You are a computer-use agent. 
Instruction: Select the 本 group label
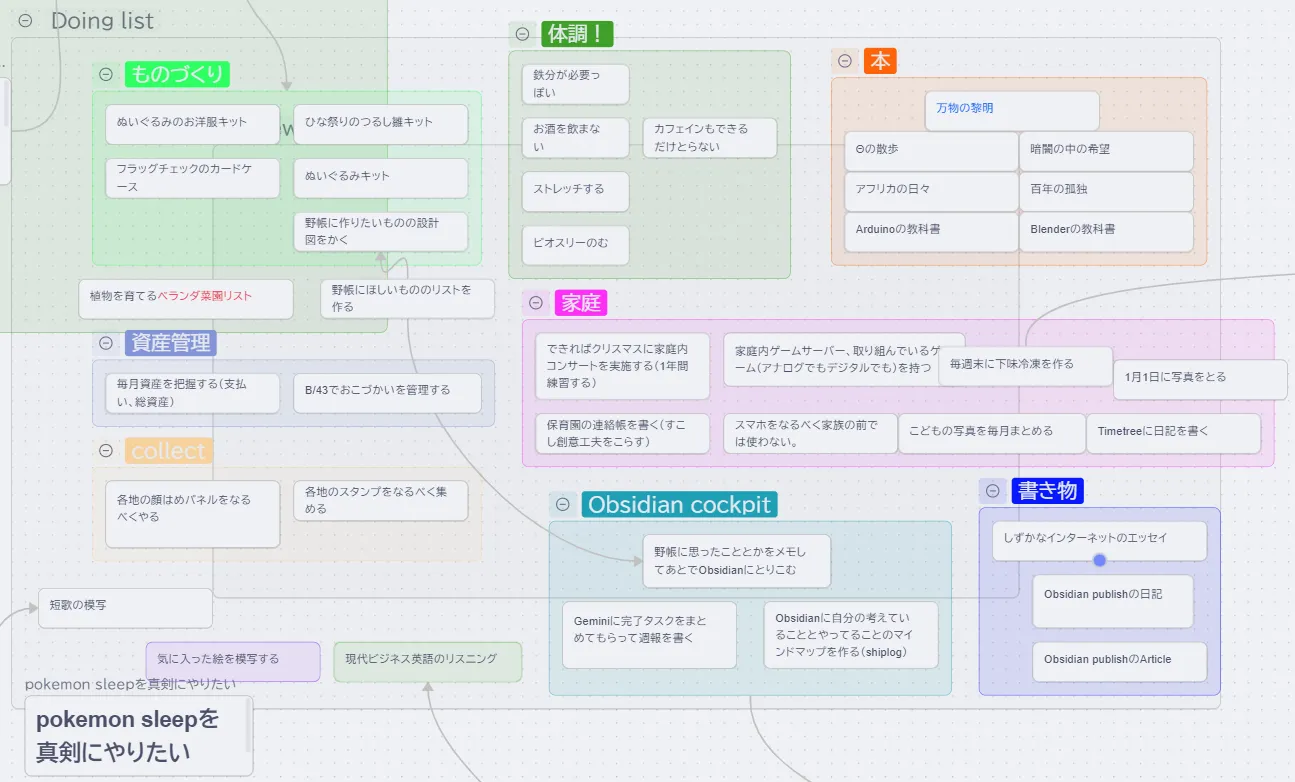coord(880,61)
